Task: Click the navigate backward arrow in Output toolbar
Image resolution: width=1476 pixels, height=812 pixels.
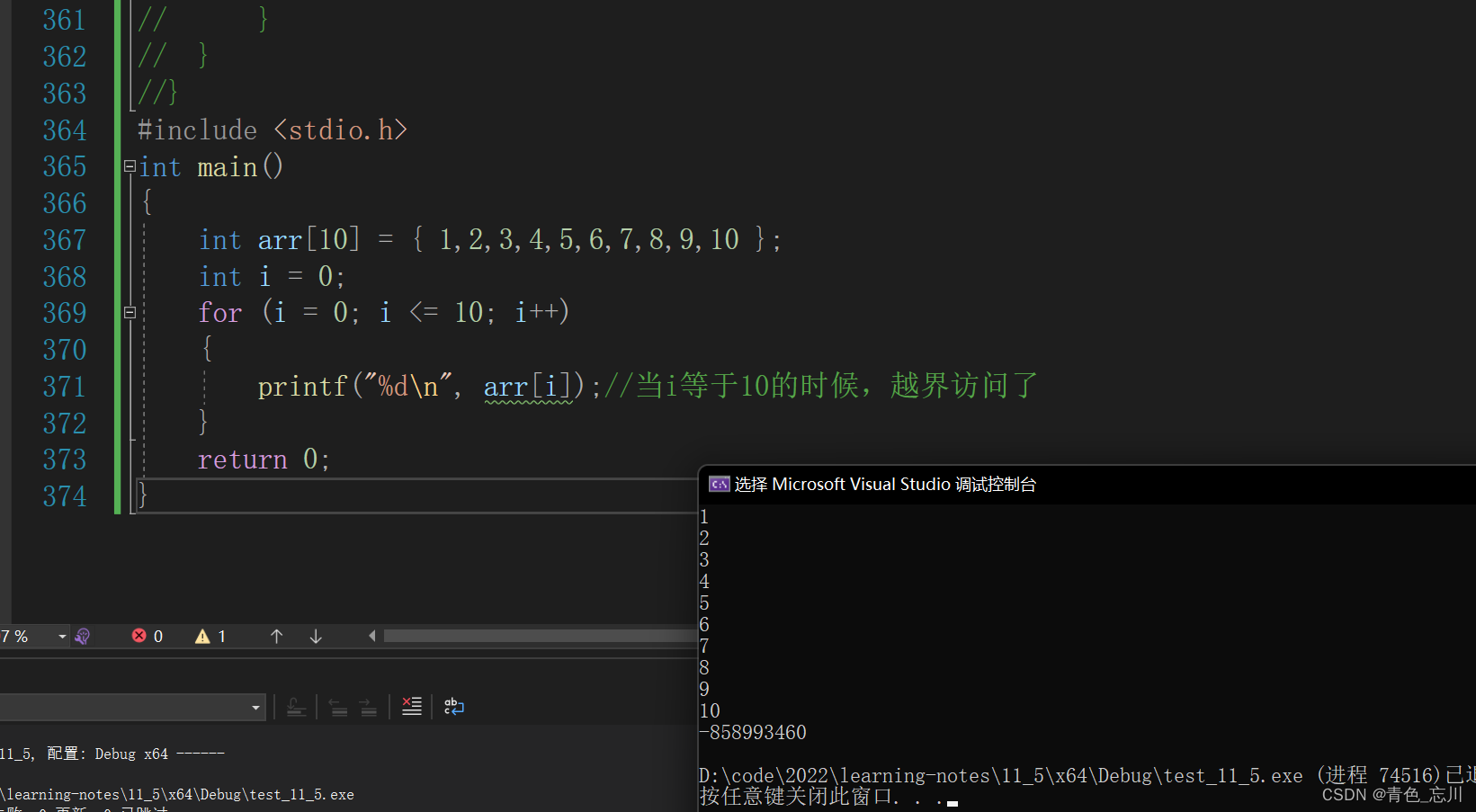Action: [338, 707]
